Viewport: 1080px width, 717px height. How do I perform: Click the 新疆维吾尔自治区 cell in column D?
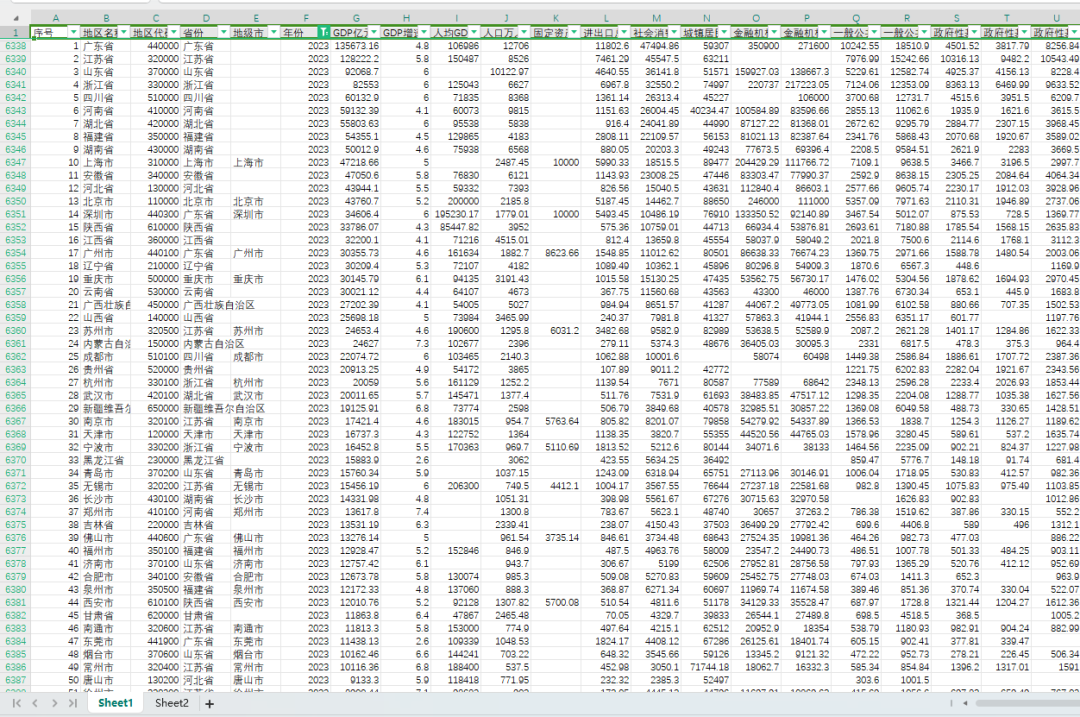point(206,408)
